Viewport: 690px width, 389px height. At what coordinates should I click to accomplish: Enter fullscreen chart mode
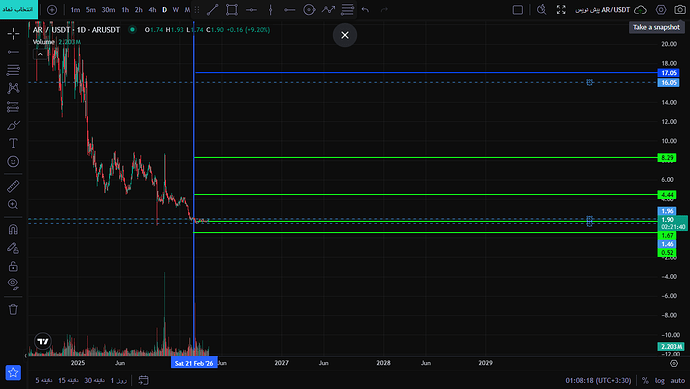[561, 10]
